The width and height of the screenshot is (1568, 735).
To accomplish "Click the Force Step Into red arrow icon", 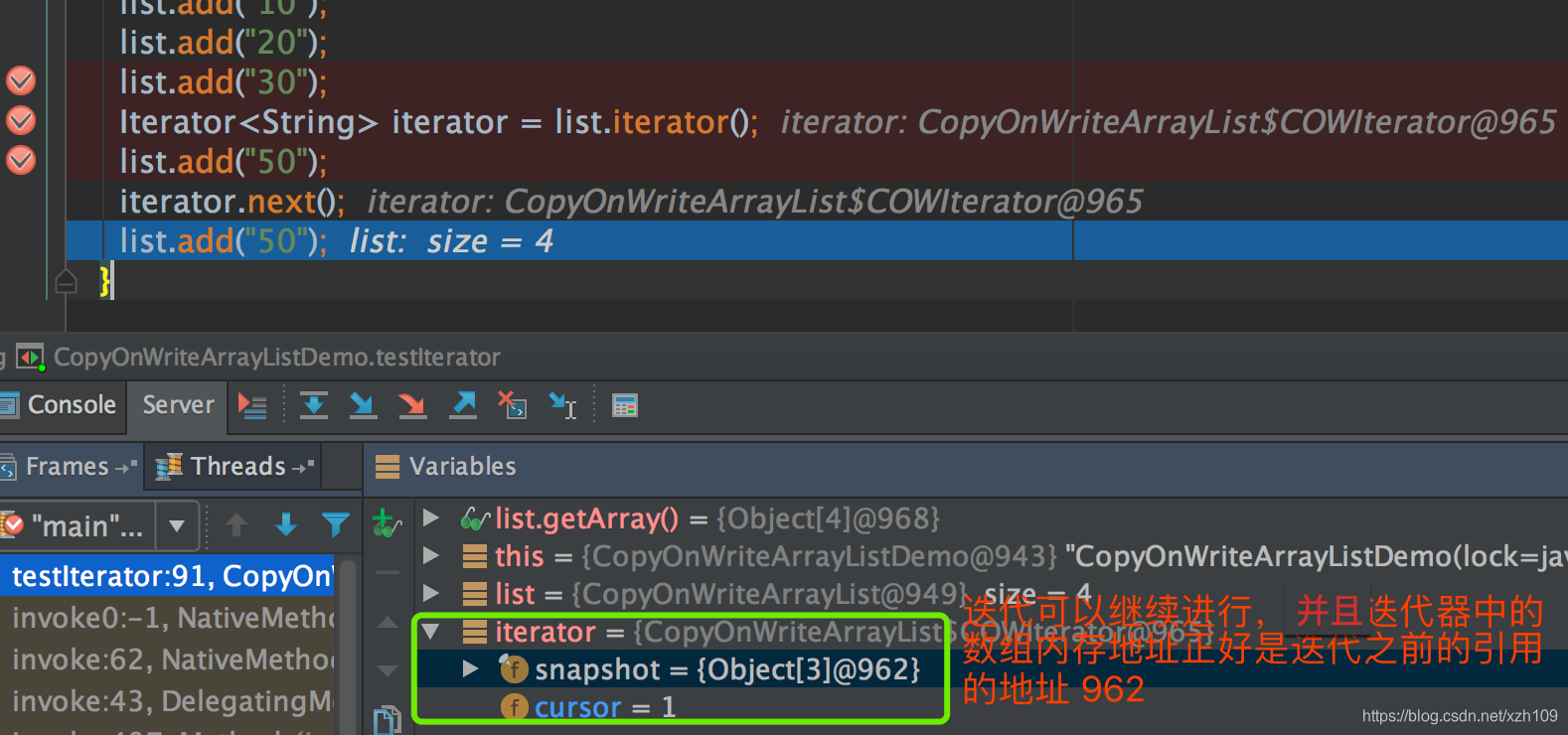I will 412,405.
